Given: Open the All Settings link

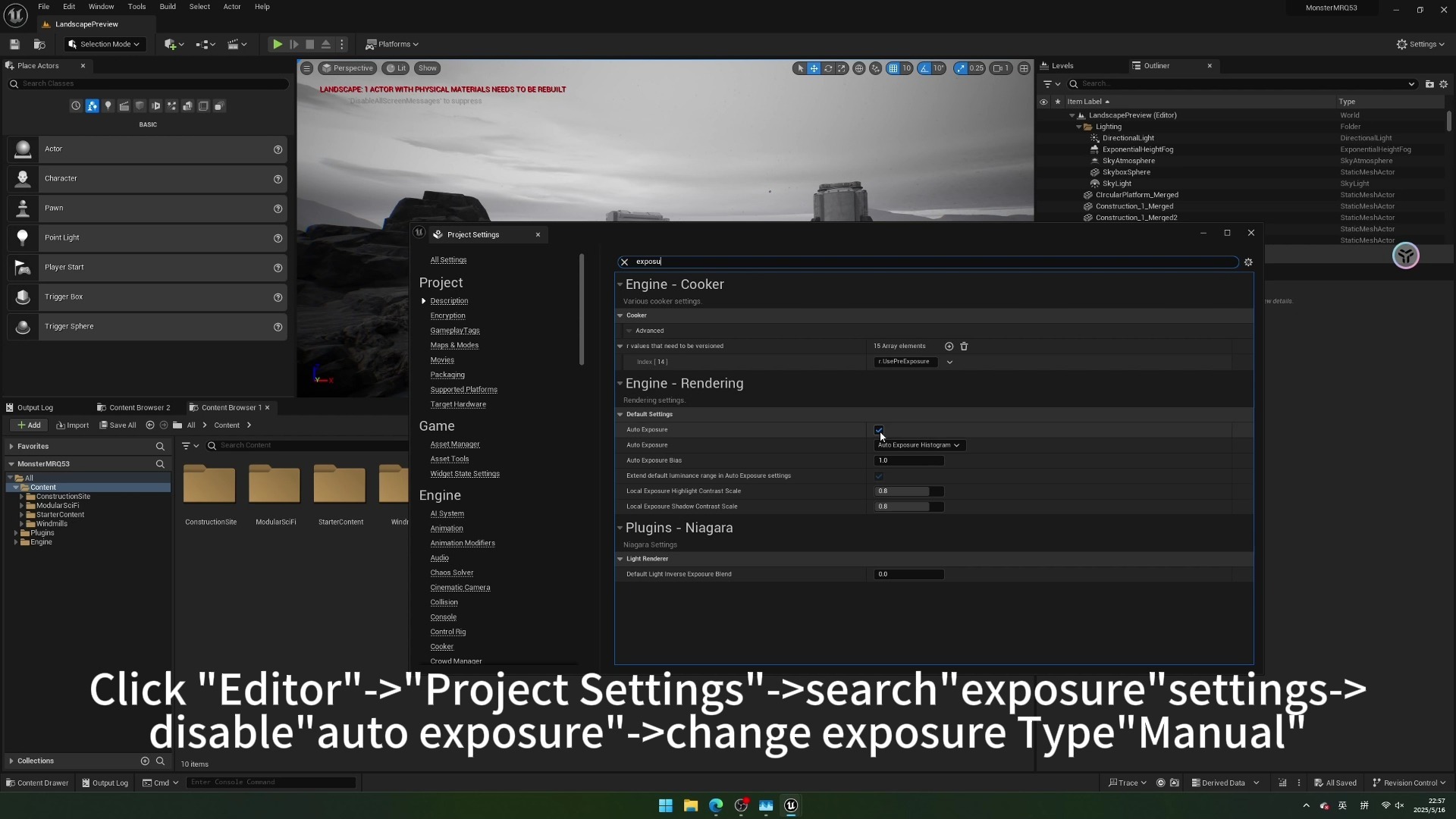Looking at the screenshot, I should (448, 260).
